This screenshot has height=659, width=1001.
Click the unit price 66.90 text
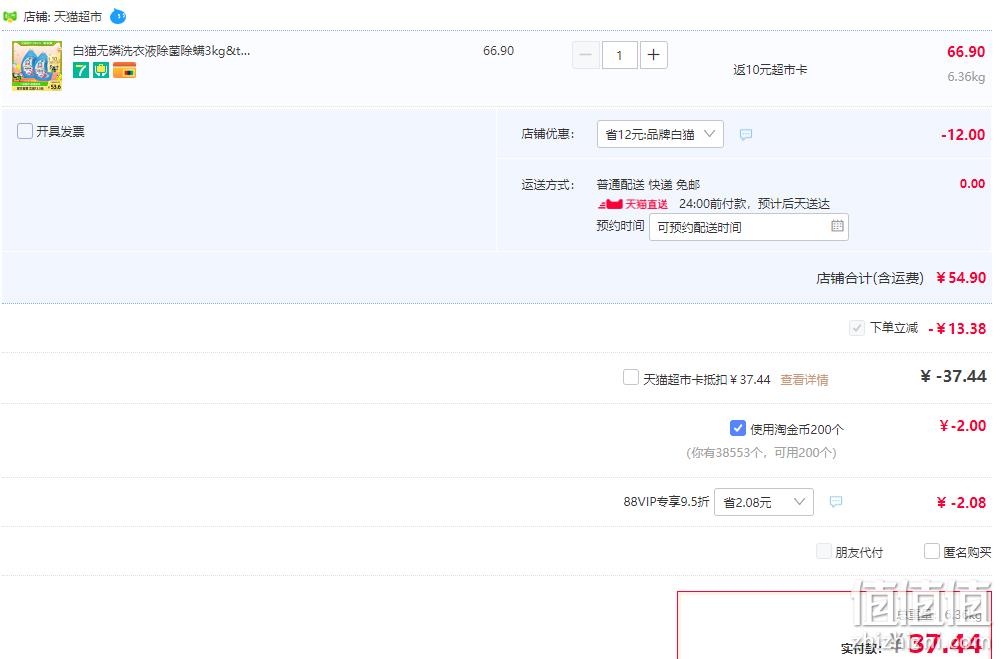pyautogui.click(x=498, y=51)
